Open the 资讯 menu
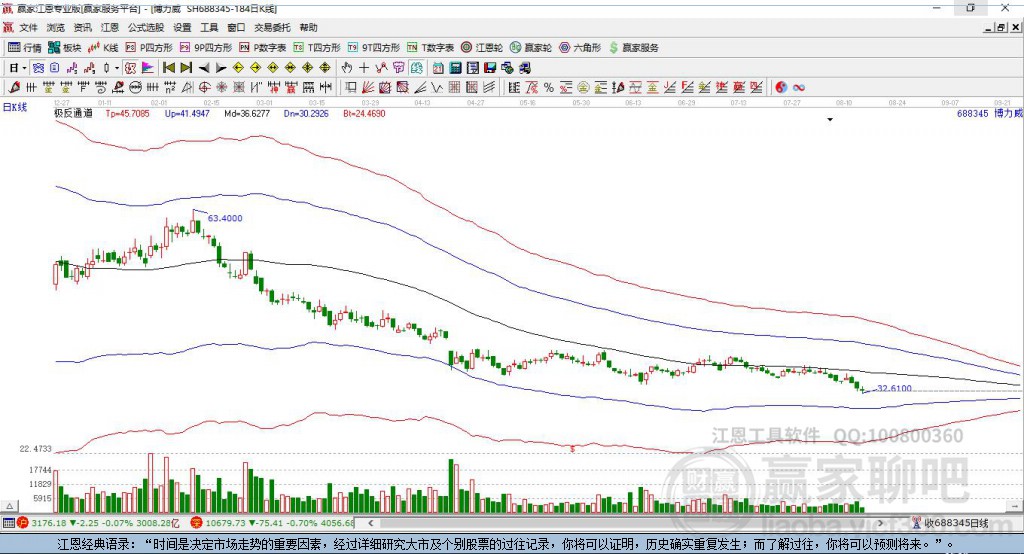Screen dimensions: 1024x554 [82, 27]
